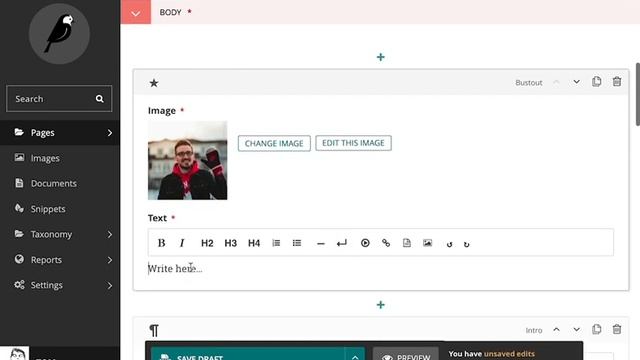Expand the Taxonomy submenu chevron
640x360 pixels.
(110, 234)
